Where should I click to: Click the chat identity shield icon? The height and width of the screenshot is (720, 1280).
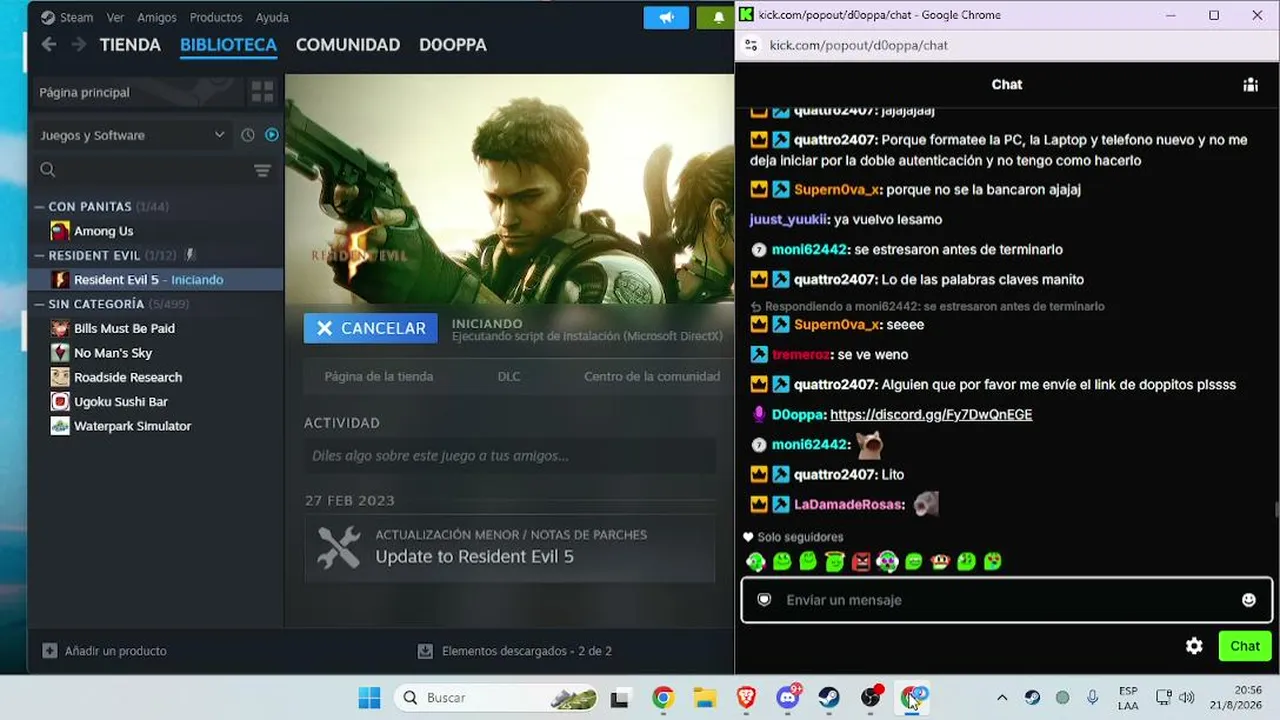(x=765, y=600)
